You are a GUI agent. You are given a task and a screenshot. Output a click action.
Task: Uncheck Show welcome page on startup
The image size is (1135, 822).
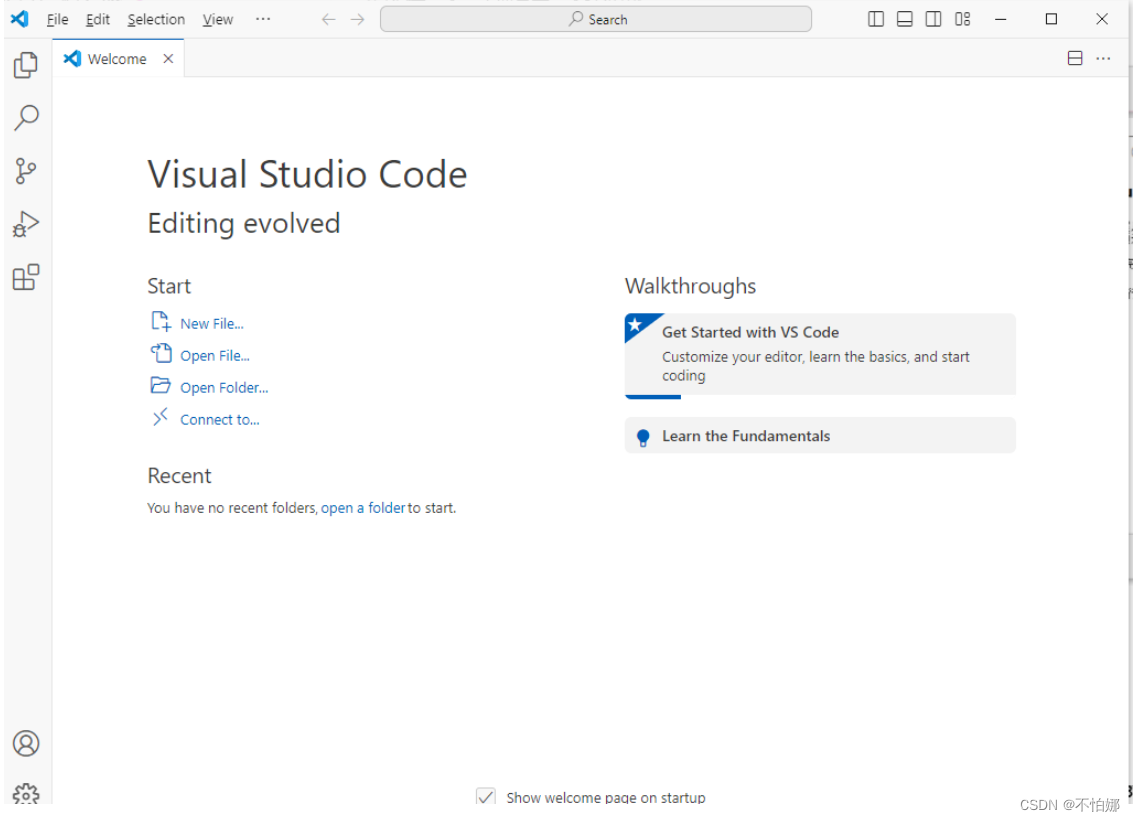[x=486, y=796]
